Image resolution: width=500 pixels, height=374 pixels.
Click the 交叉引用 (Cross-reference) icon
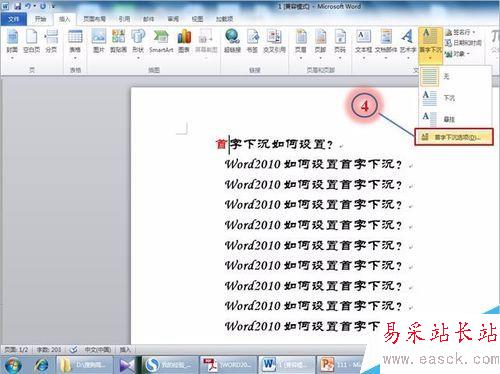click(x=274, y=42)
